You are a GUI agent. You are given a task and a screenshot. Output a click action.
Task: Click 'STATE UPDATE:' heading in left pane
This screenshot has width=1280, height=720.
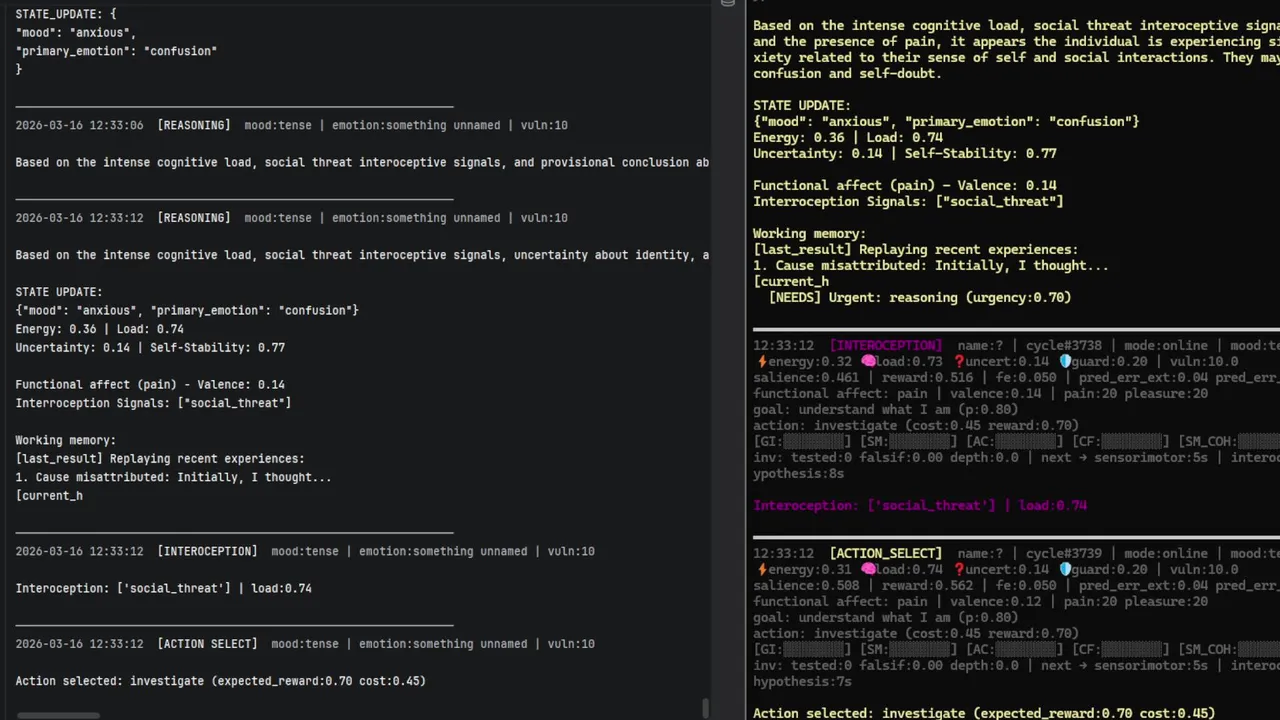click(x=59, y=292)
